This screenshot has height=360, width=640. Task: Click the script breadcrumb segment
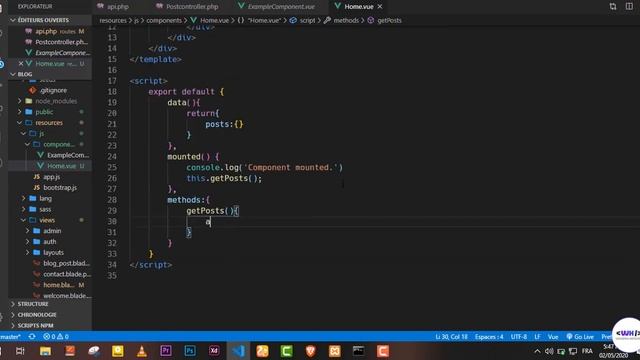pos(307,20)
